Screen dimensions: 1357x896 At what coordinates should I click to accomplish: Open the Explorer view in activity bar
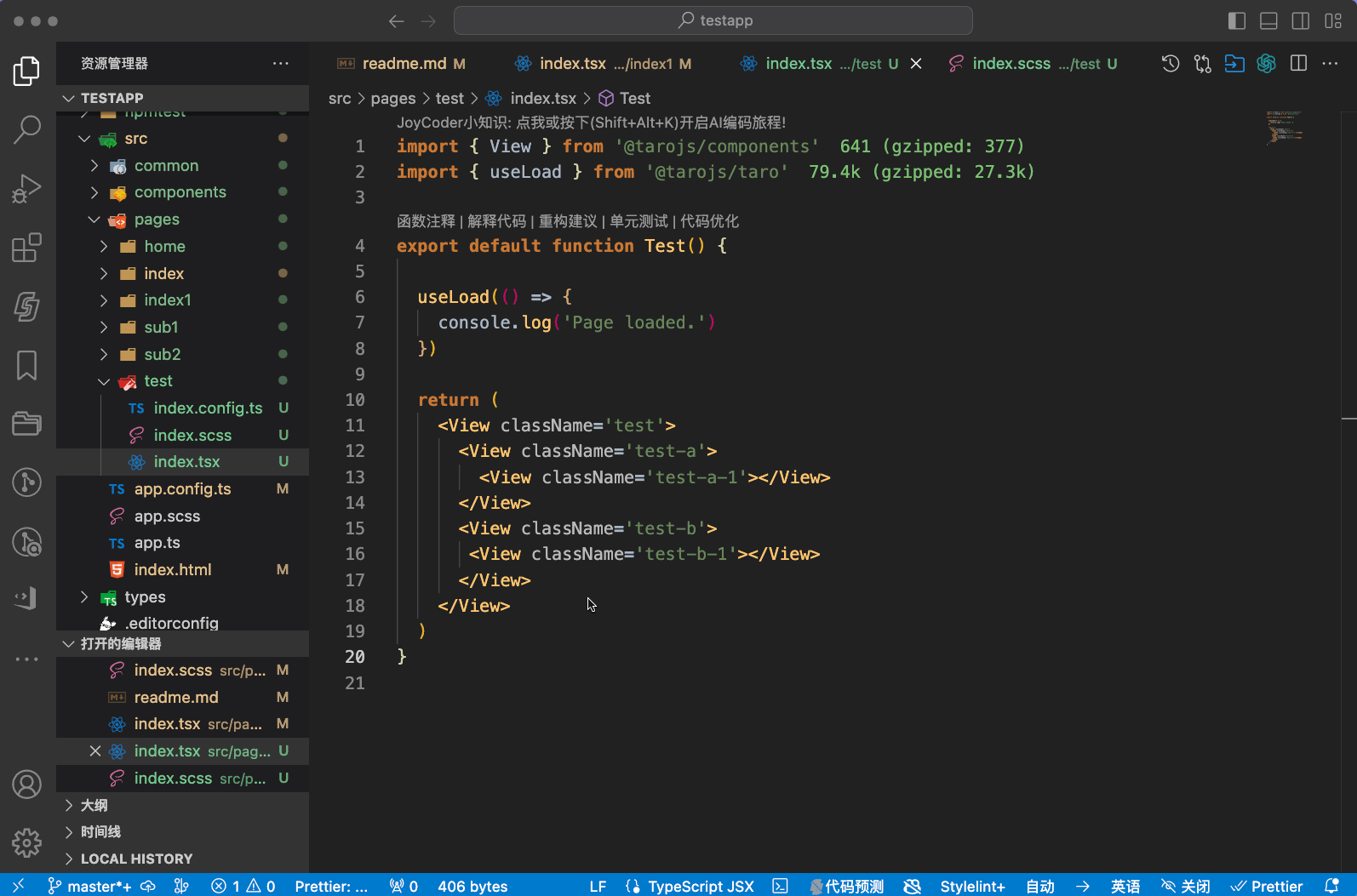(26, 71)
